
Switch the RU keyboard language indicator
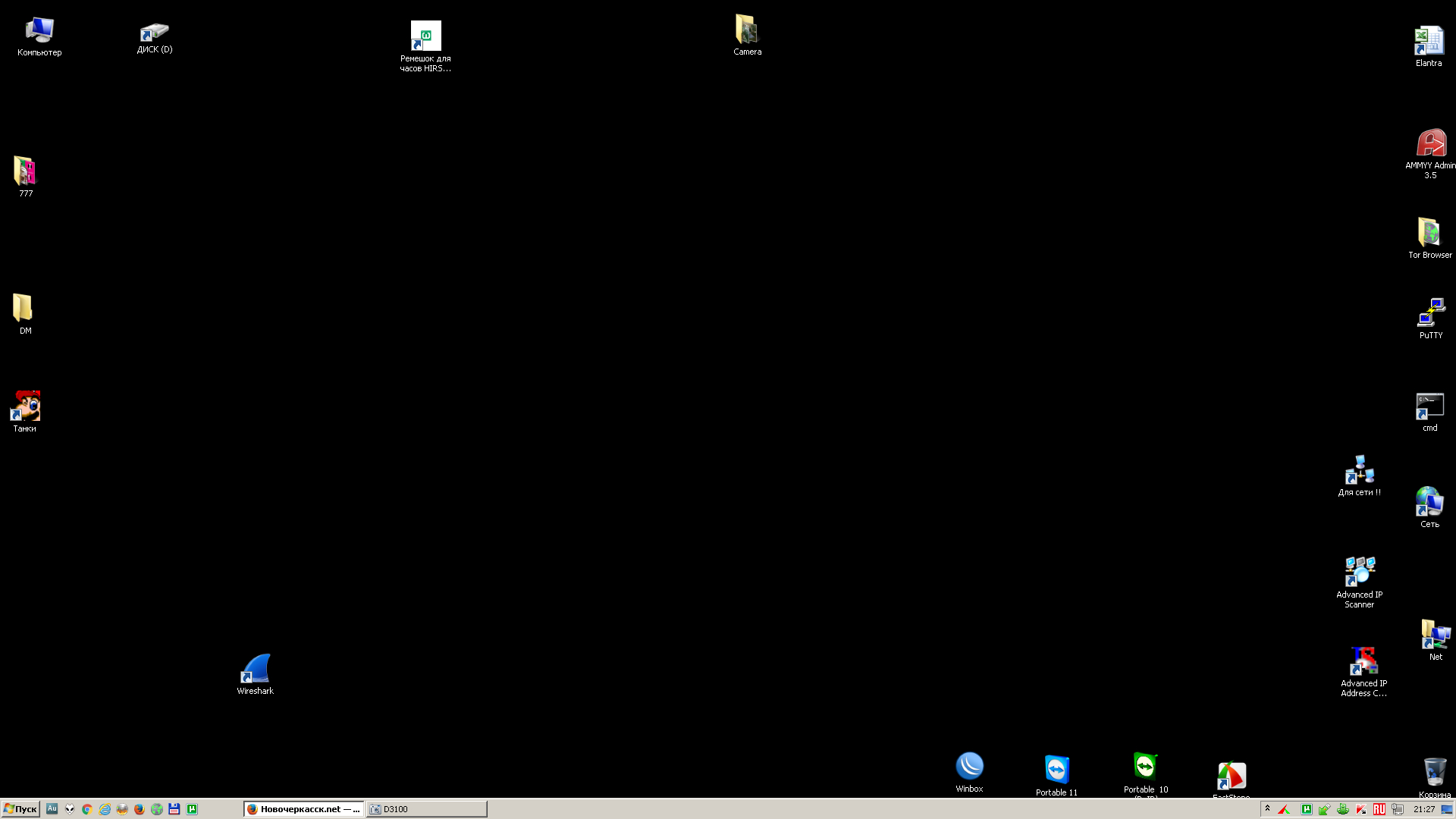point(1379,809)
